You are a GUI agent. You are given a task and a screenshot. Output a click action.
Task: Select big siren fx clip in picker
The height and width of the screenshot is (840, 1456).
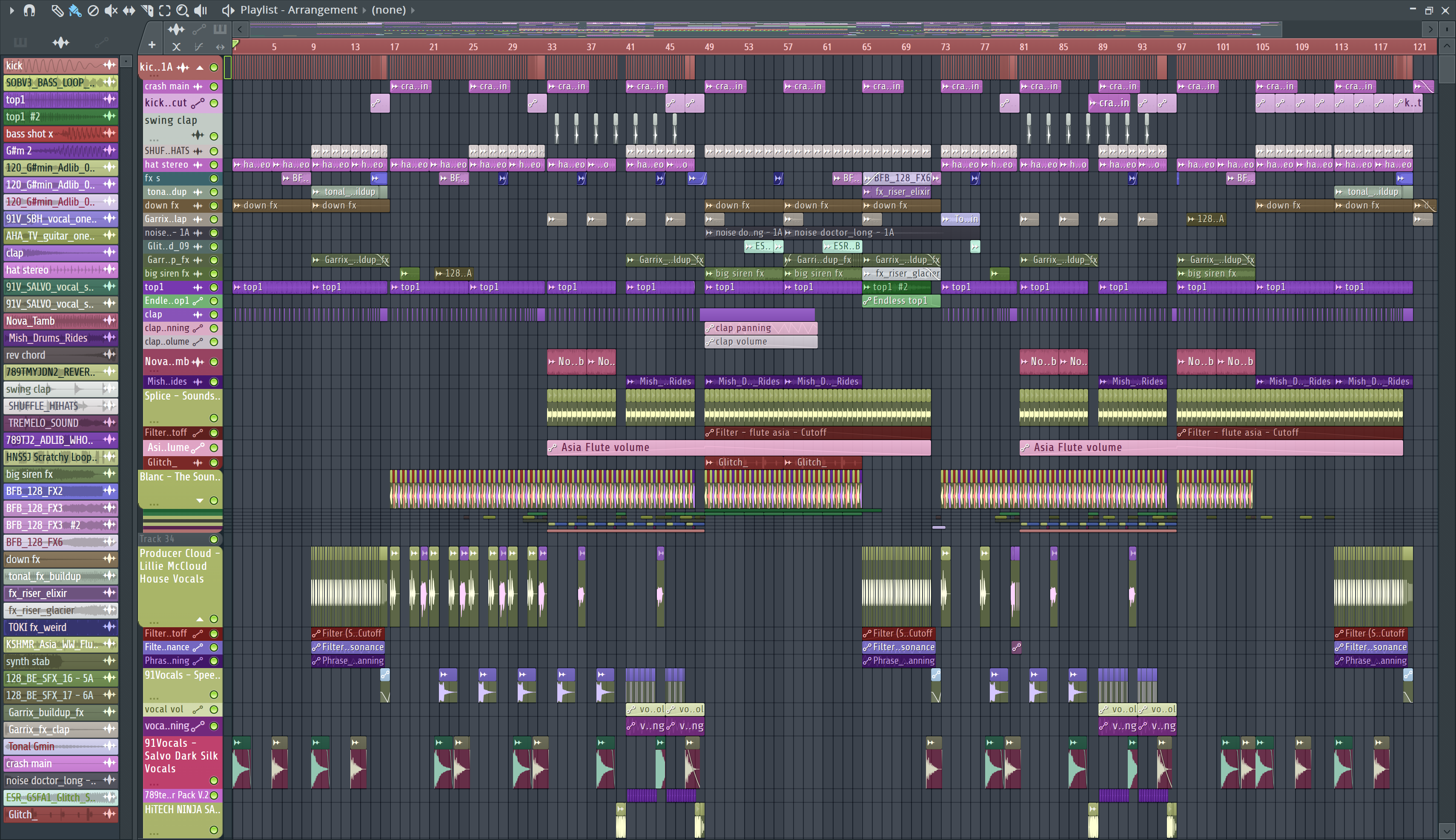tap(60, 474)
